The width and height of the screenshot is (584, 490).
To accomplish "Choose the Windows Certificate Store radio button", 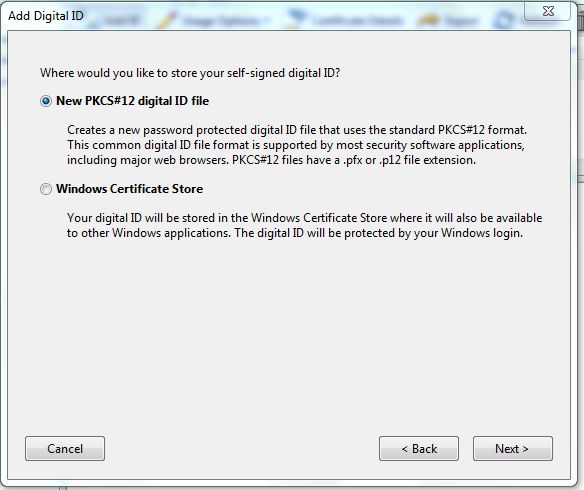I will (x=46, y=189).
